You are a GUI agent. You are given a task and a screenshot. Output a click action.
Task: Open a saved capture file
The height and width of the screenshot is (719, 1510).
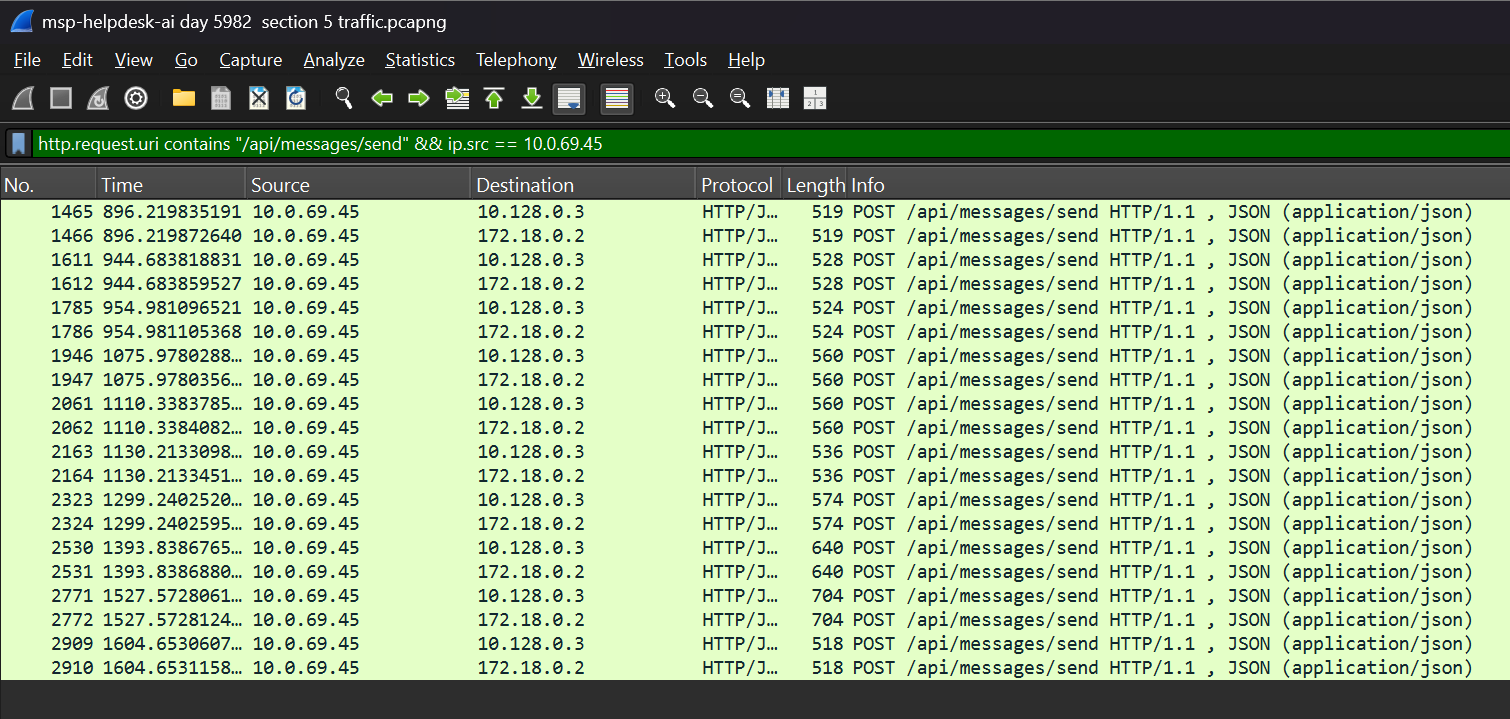tap(183, 98)
